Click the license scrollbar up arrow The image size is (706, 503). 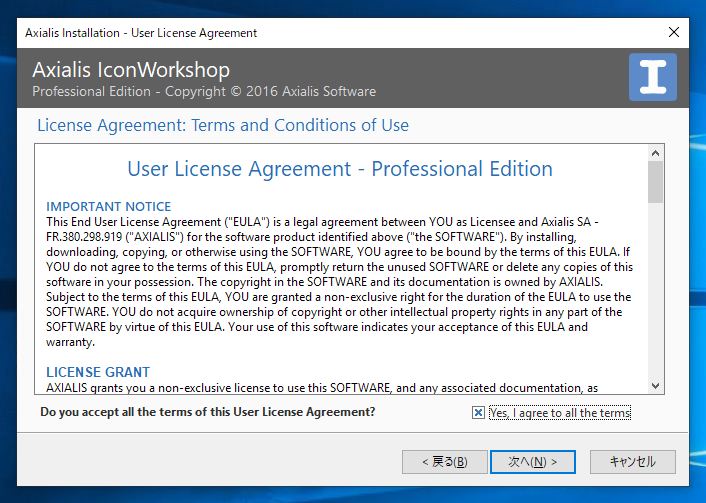[x=656, y=153]
